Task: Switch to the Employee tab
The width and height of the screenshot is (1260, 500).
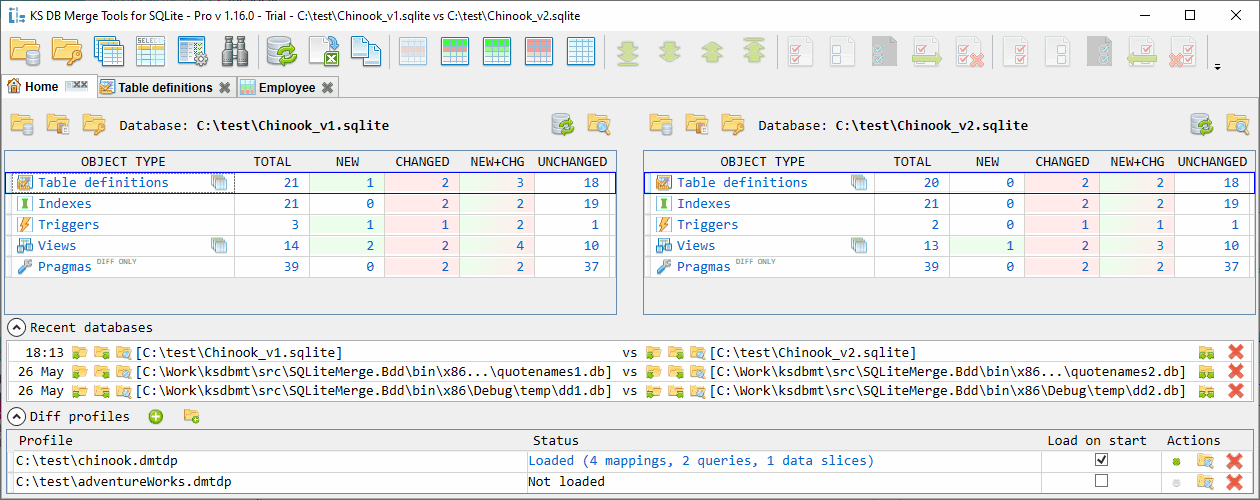Action: tap(287, 87)
